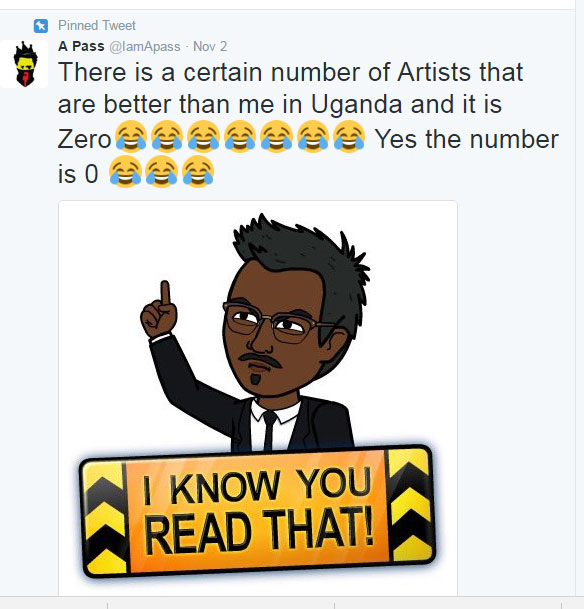Click the middle emoji in the bottom emoji row
This screenshot has width=584, height=609.
162,171
